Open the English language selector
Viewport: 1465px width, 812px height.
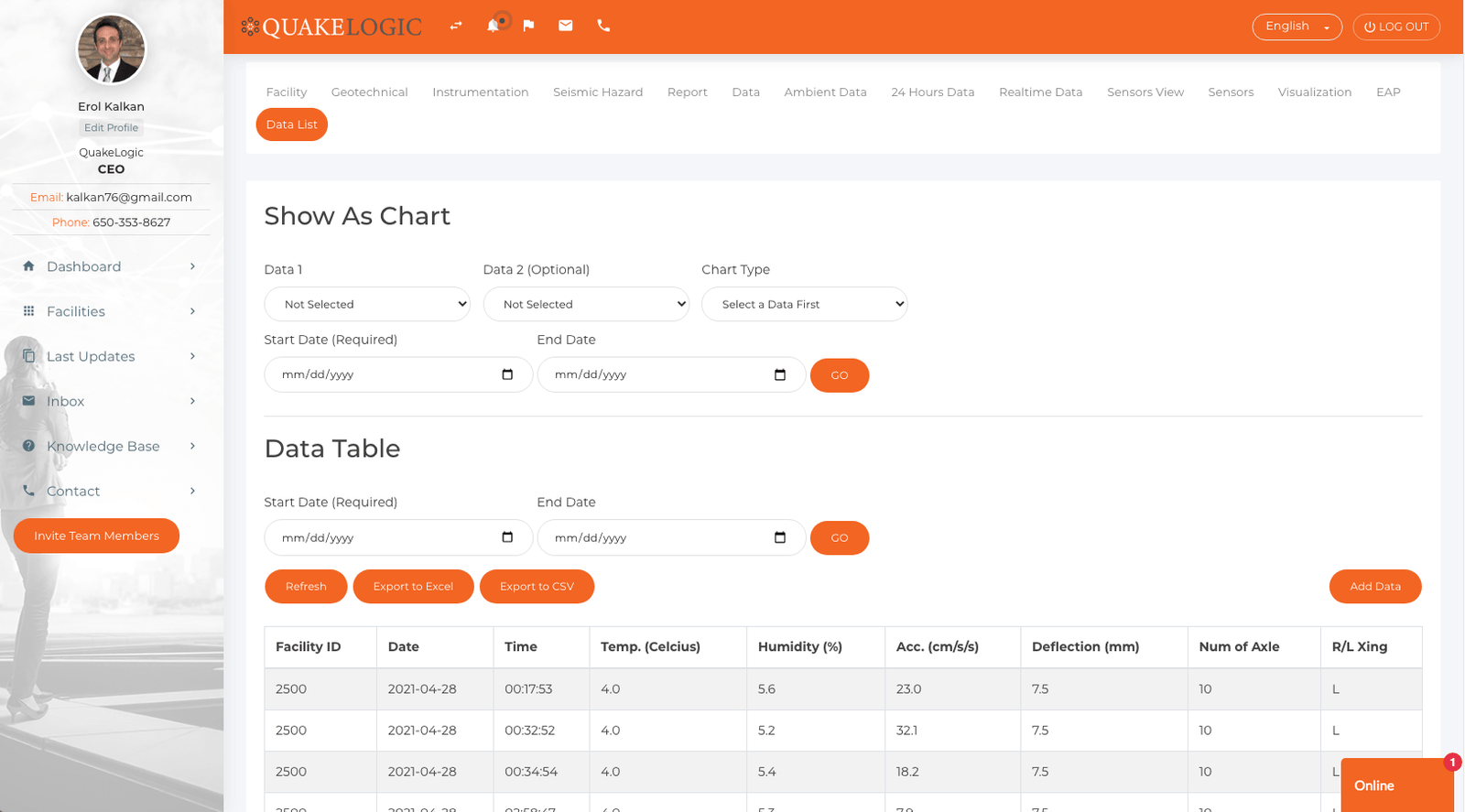click(1297, 27)
